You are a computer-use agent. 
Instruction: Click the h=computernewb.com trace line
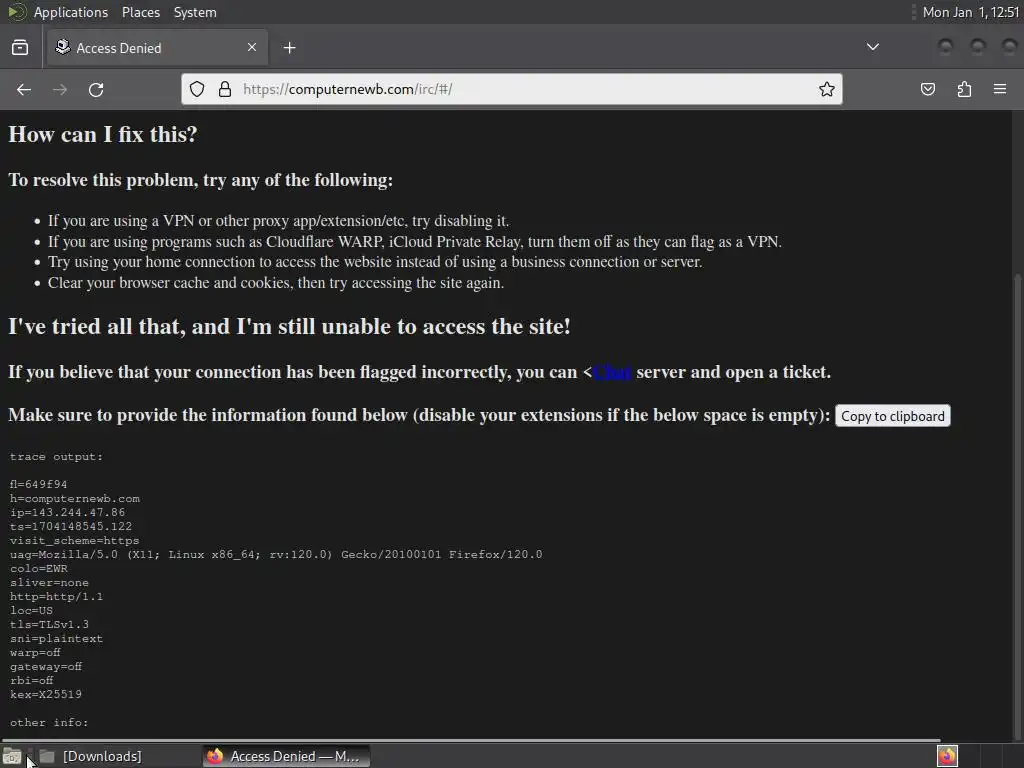click(x=74, y=499)
